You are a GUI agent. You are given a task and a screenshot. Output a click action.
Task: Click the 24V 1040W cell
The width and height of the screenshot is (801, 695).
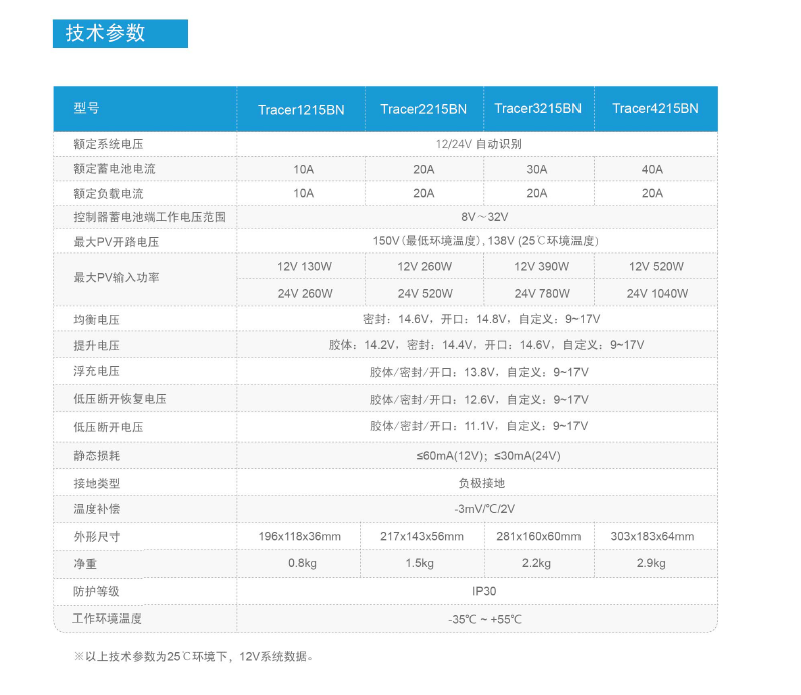(x=657, y=293)
